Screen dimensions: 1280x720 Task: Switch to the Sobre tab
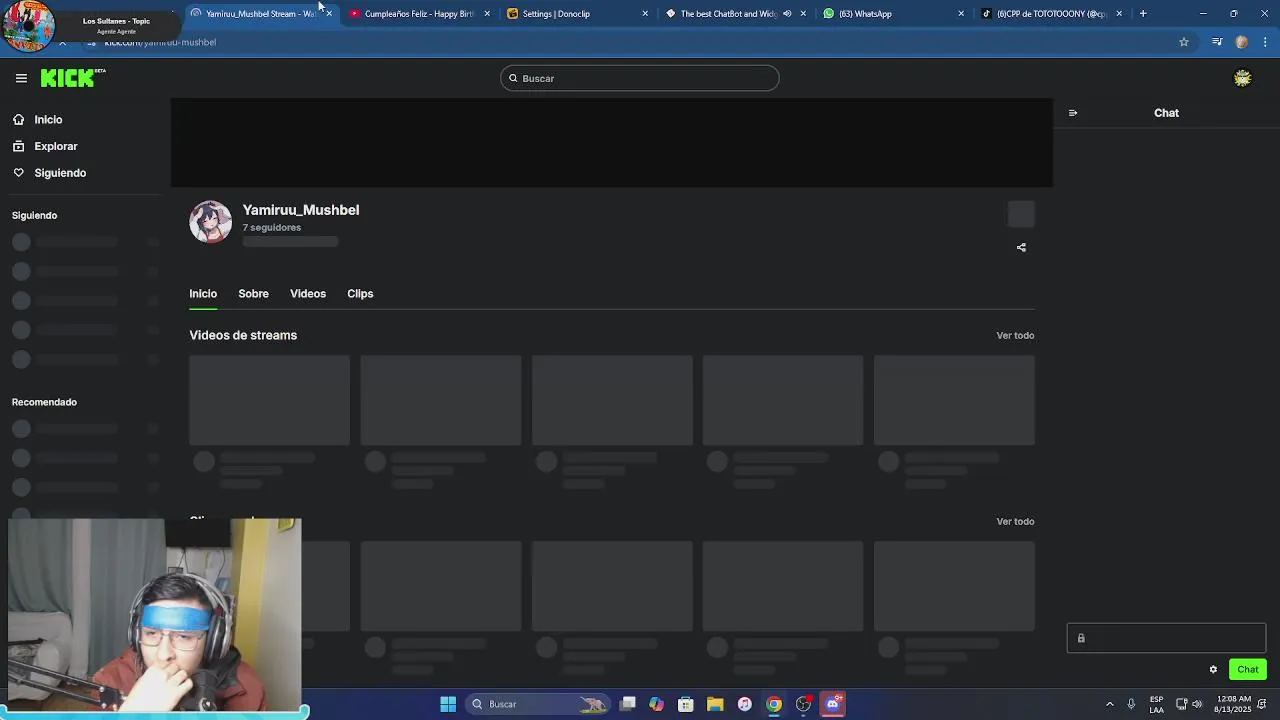pos(253,293)
